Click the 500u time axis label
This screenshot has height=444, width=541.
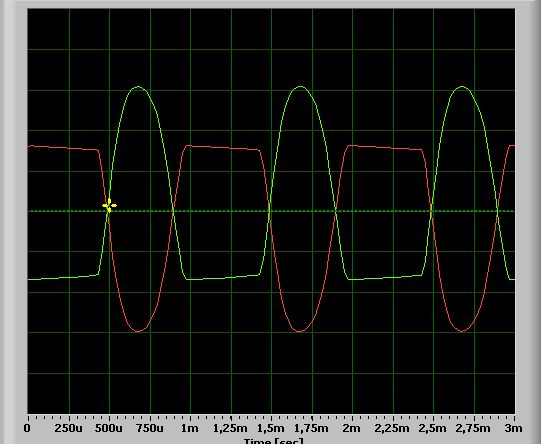click(x=109, y=429)
